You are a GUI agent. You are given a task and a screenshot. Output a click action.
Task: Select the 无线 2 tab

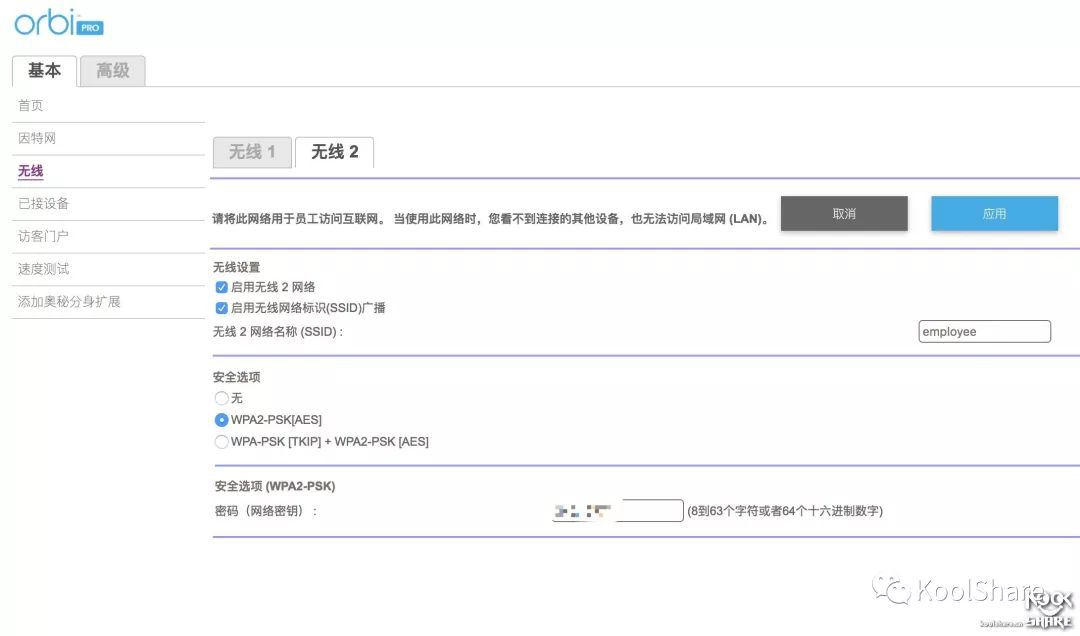(x=334, y=152)
